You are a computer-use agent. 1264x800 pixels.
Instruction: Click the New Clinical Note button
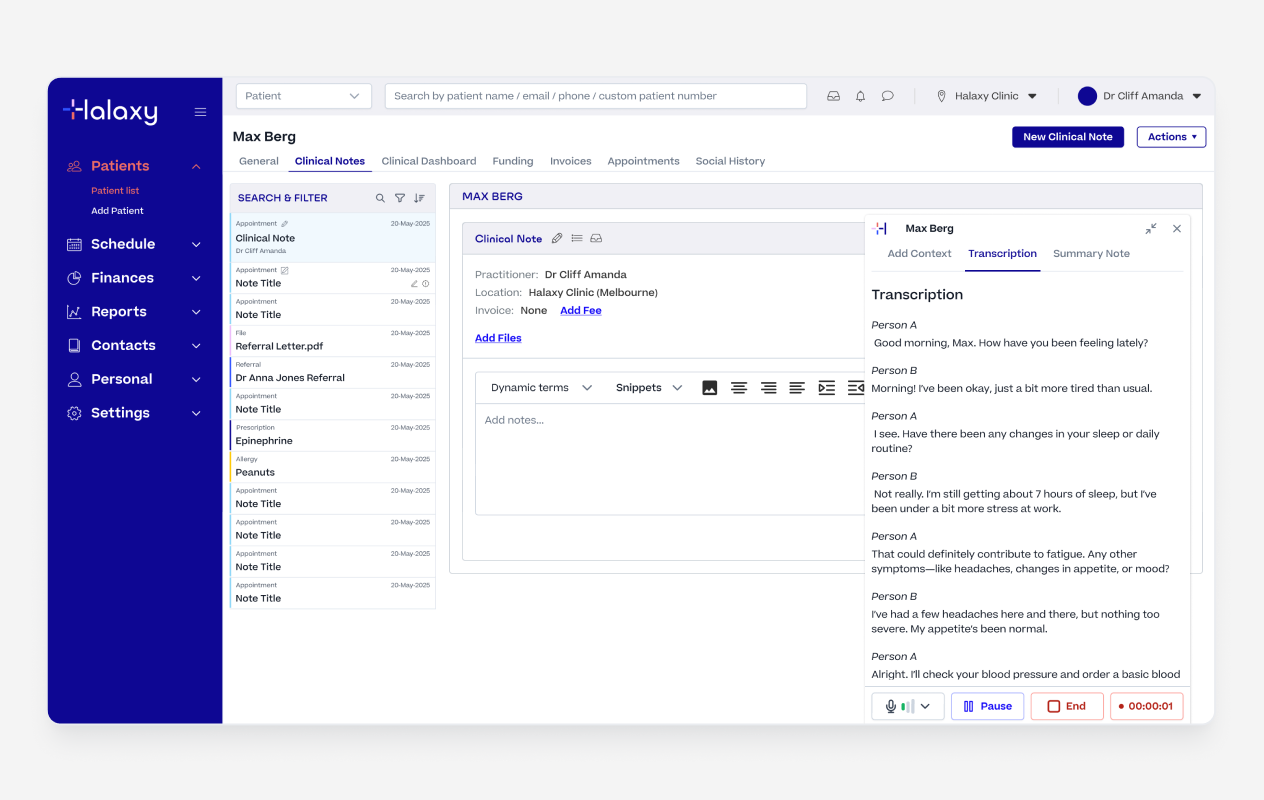coord(1068,137)
